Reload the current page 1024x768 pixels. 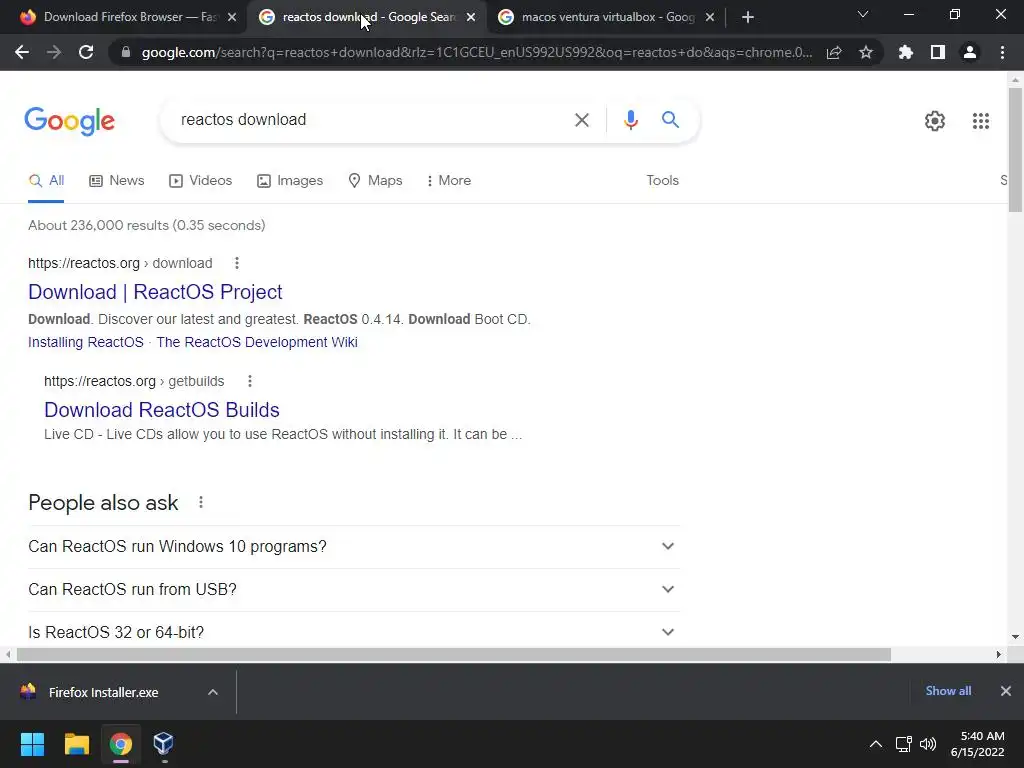tap(86, 52)
